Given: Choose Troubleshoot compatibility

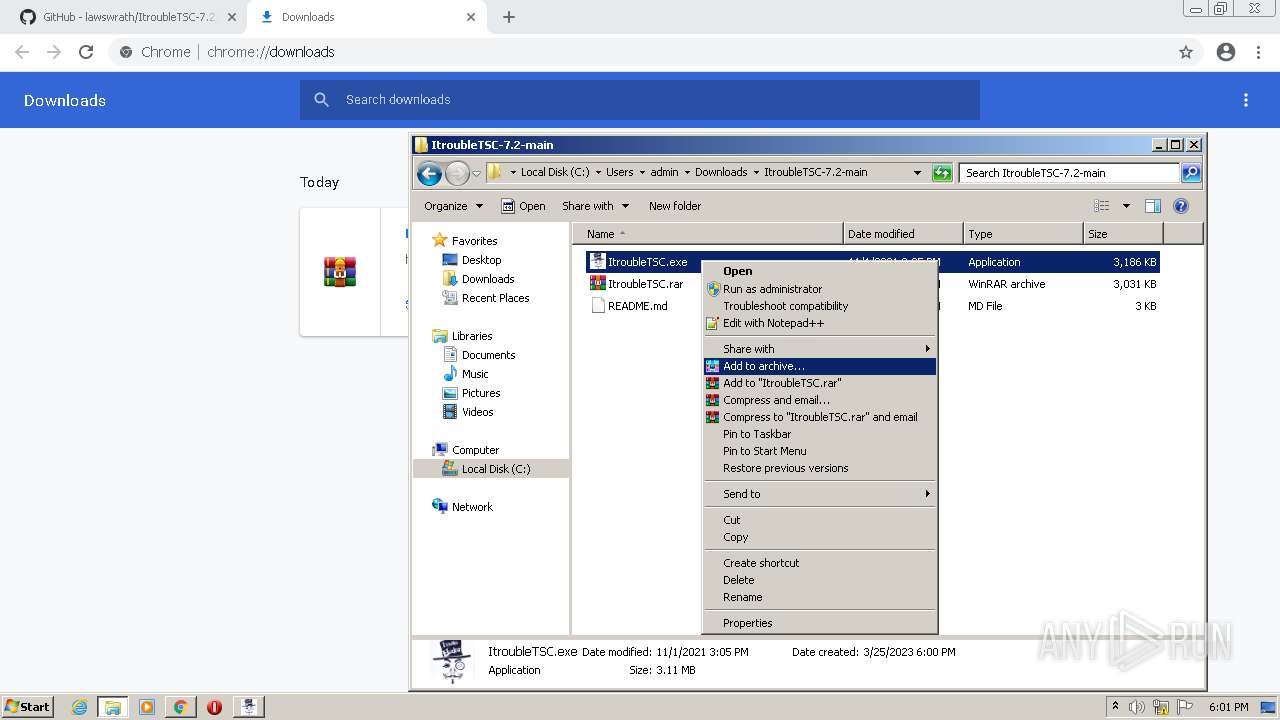Looking at the screenshot, I should point(820,306).
